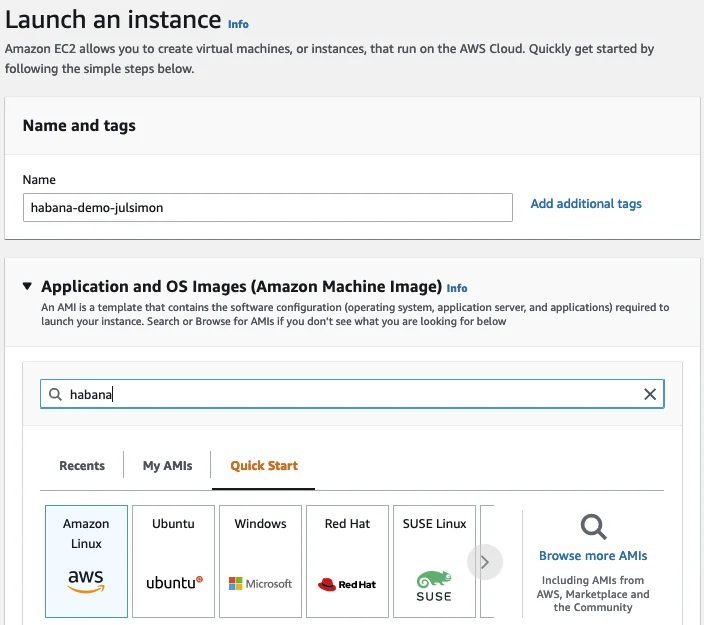Open the My AMIs tab
This screenshot has height=625, width=704.
click(167, 466)
